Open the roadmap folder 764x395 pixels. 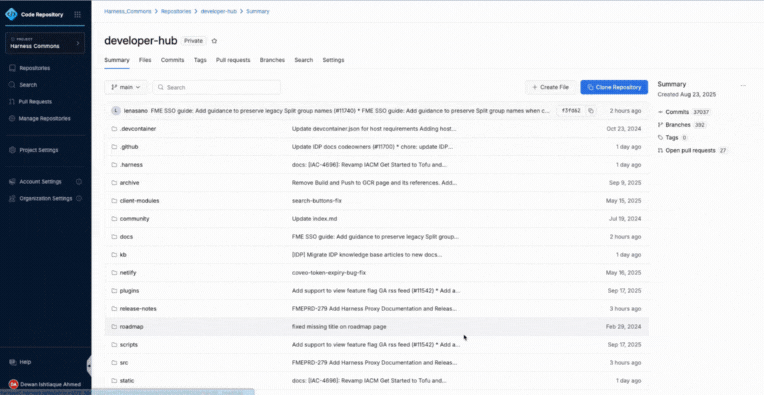tap(132, 327)
